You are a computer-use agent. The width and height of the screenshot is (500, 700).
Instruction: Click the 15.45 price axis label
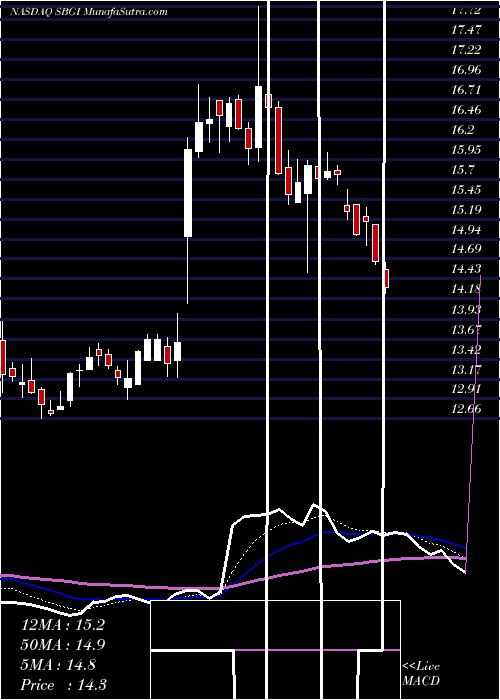tap(466, 190)
